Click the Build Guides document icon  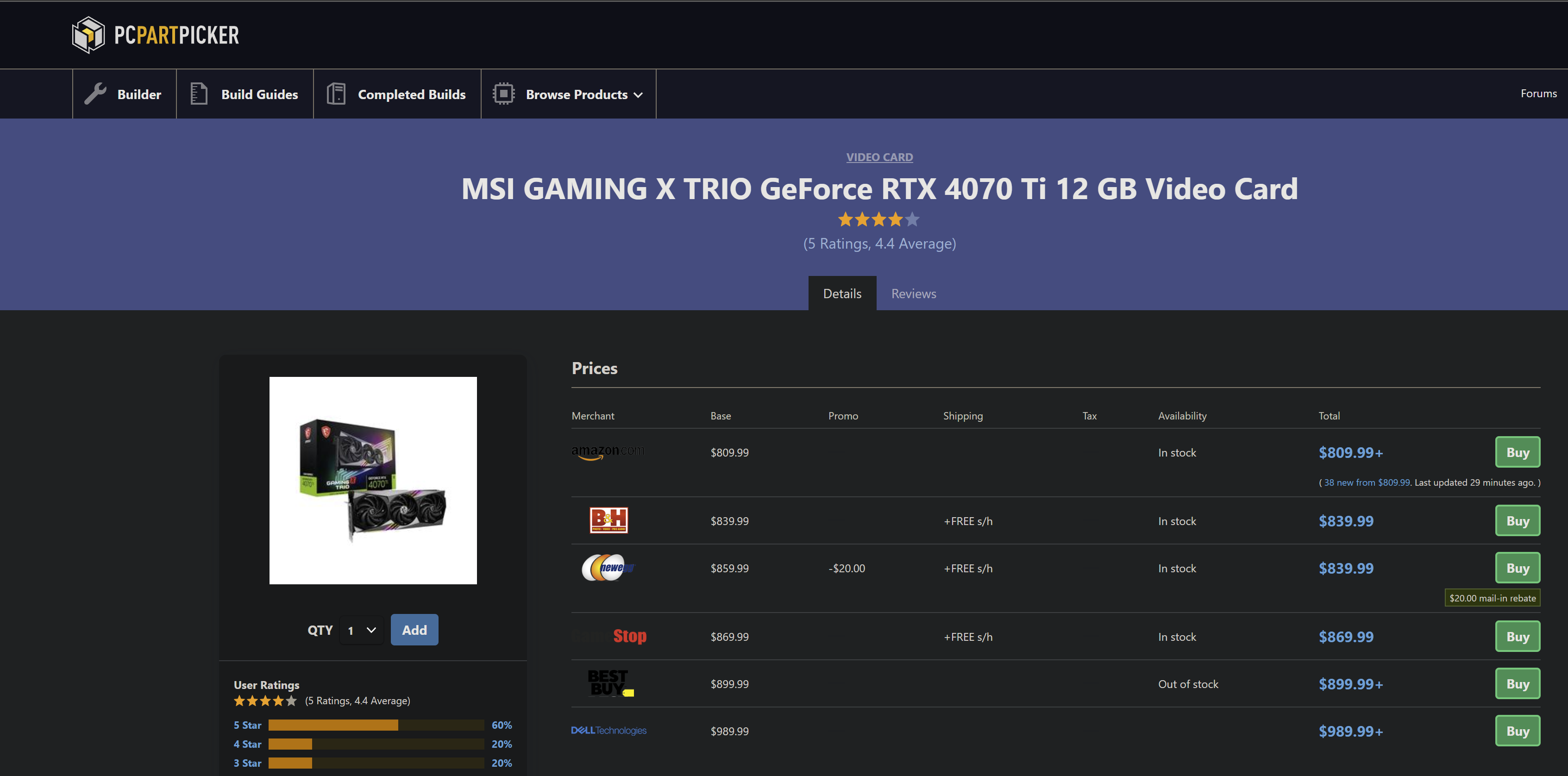tap(199, 94)
